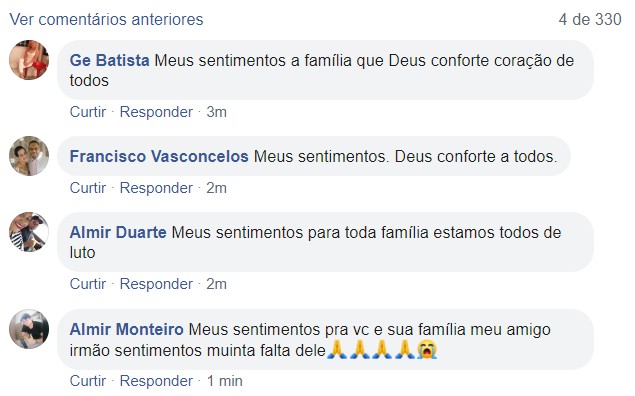Like Almir Duarte's comment with Curtir
The height and width of the screenshot is (396, 635).
pos(87,284)
